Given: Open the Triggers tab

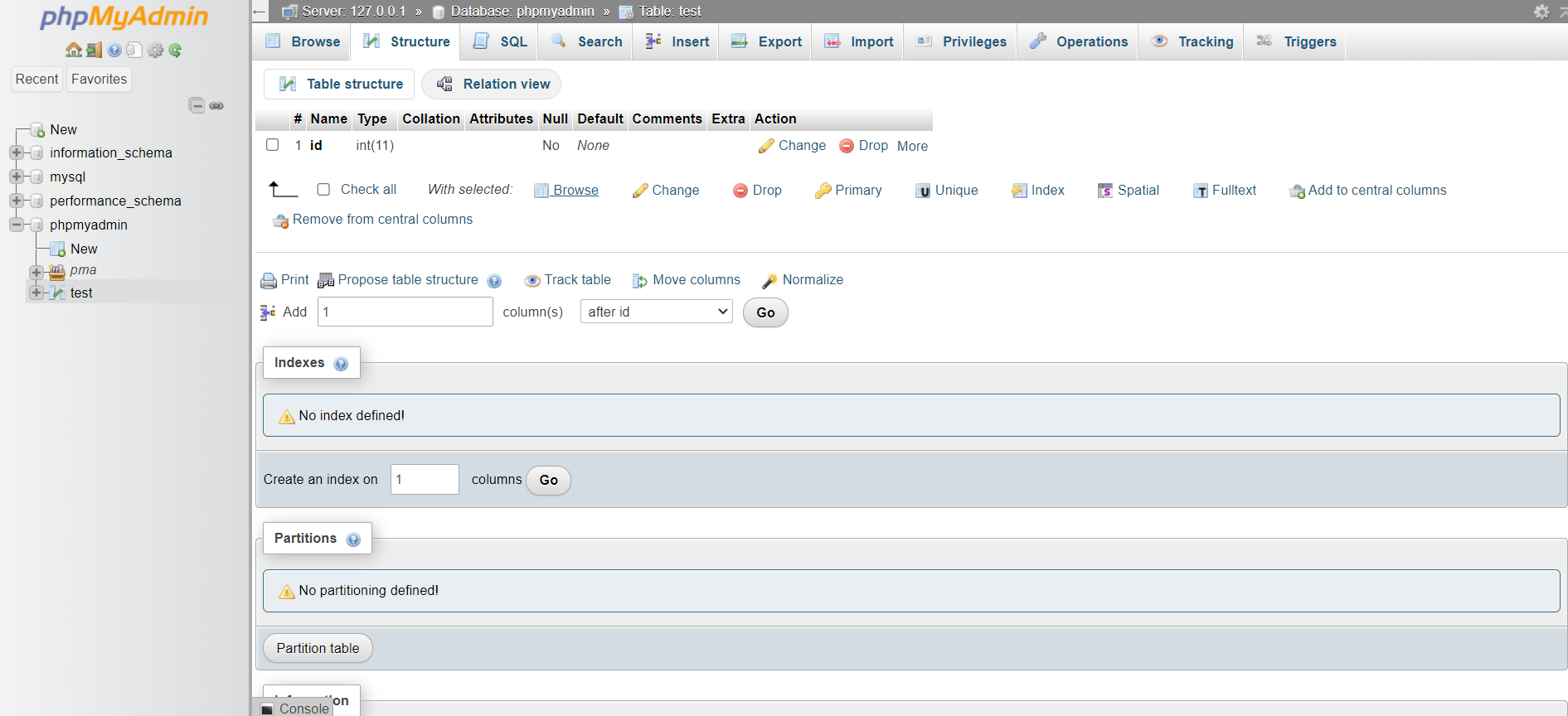Looking at the screenshot, I should 1296,41.
